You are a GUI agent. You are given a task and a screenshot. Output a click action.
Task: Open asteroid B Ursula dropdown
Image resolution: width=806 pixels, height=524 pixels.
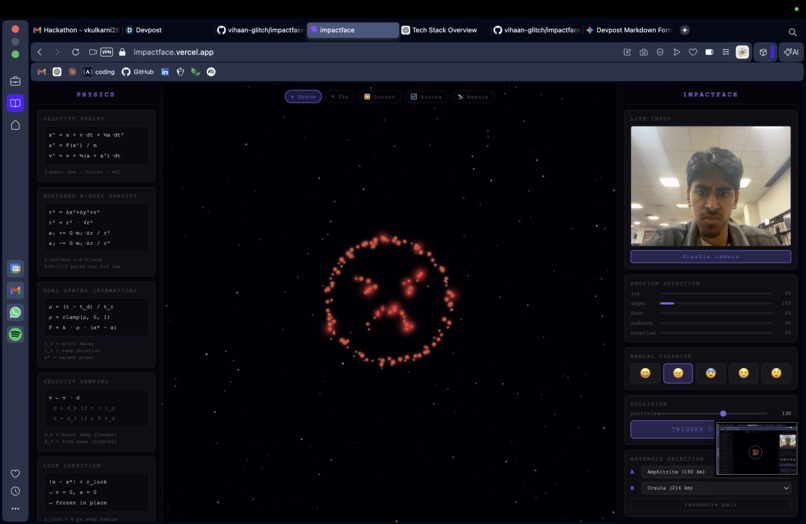point(716,488)
